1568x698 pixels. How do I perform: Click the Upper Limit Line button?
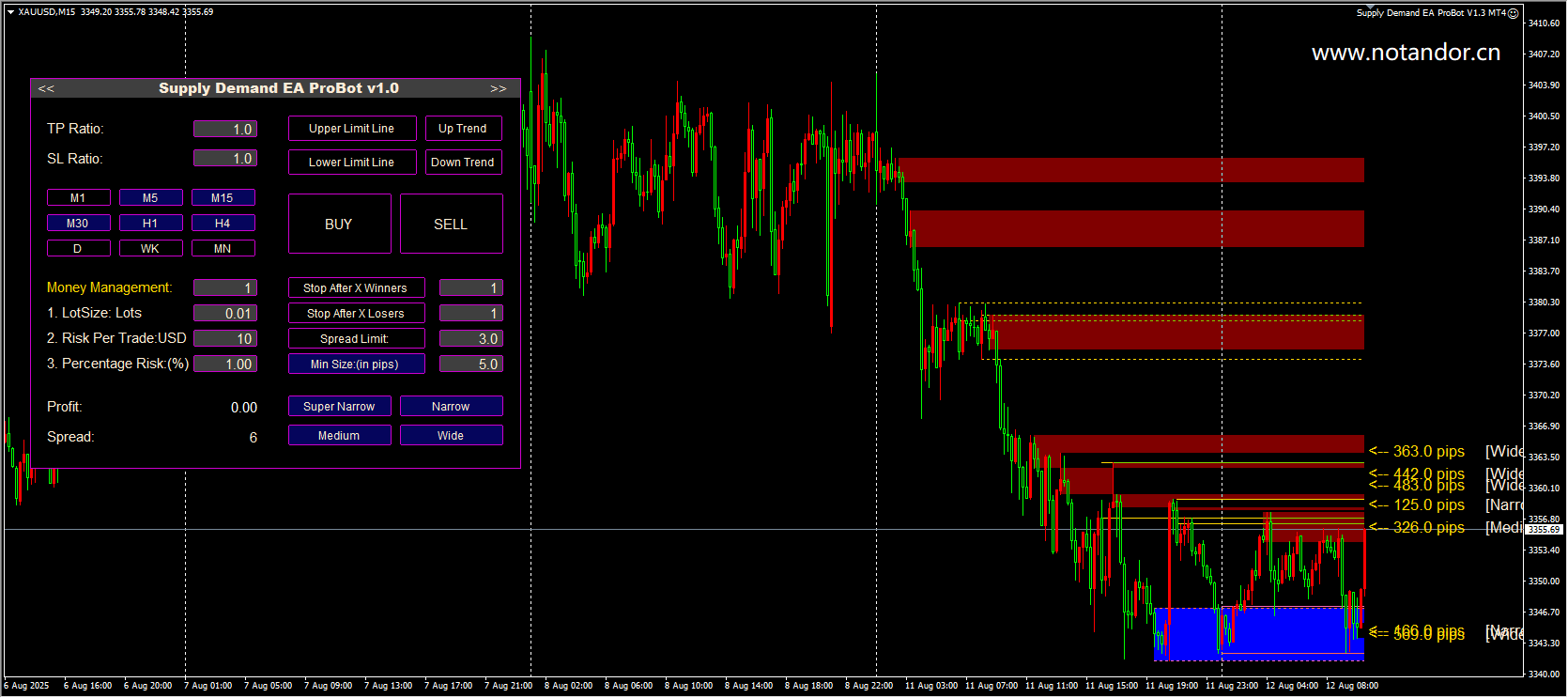click(x=352, y=129)
